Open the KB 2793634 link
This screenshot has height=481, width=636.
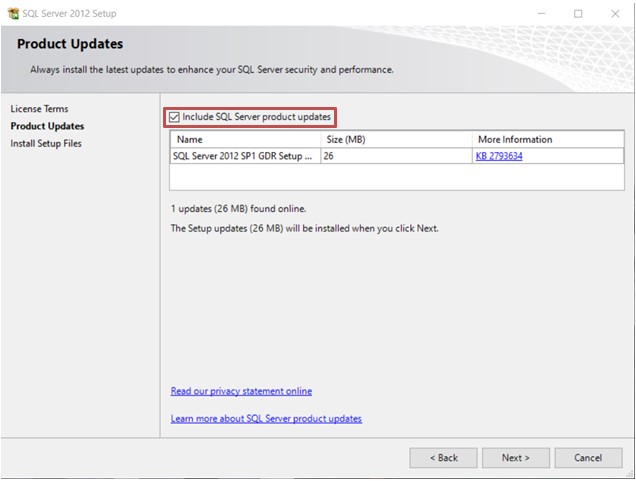(499, 156)
